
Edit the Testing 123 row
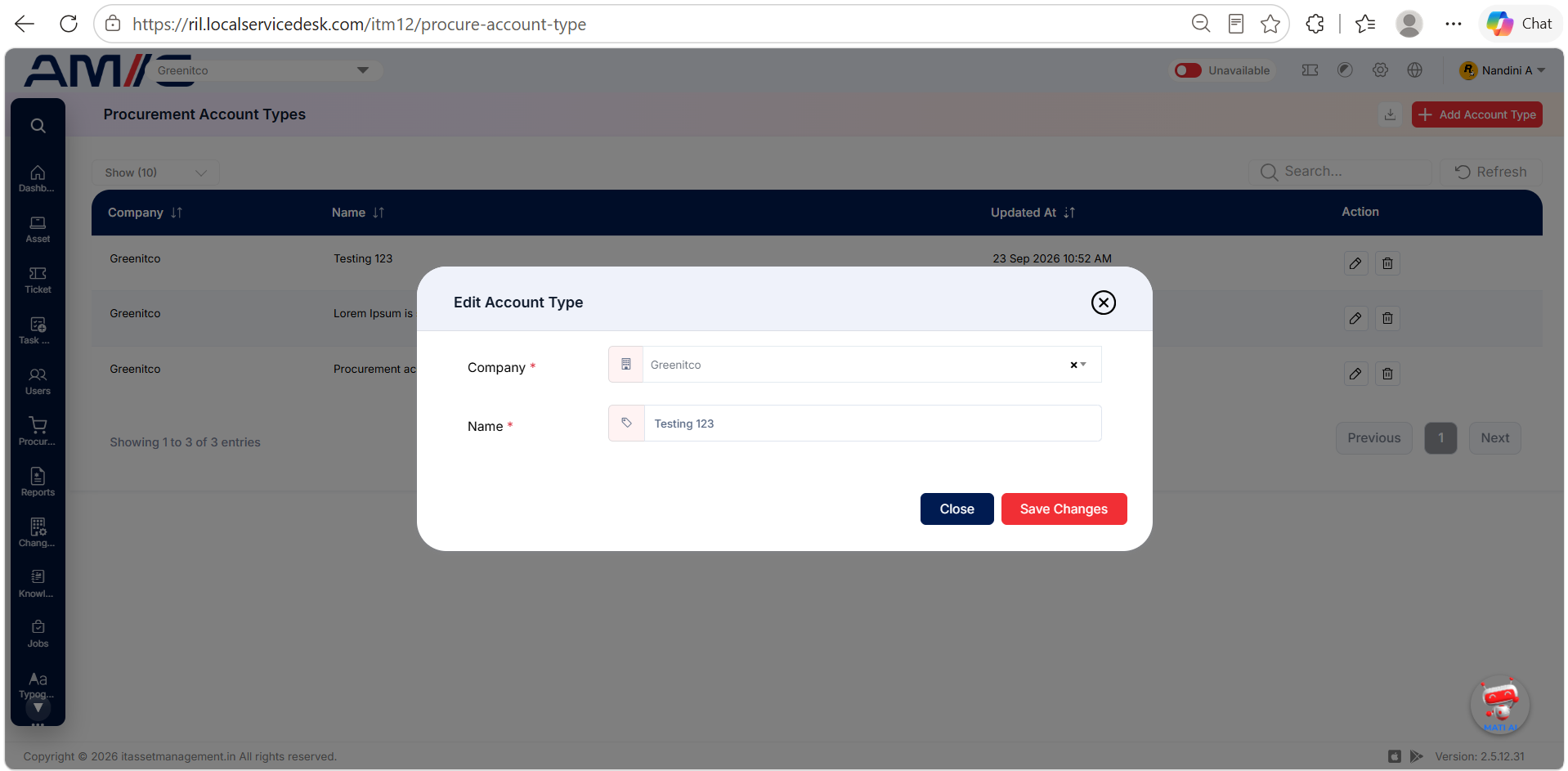1355,263
